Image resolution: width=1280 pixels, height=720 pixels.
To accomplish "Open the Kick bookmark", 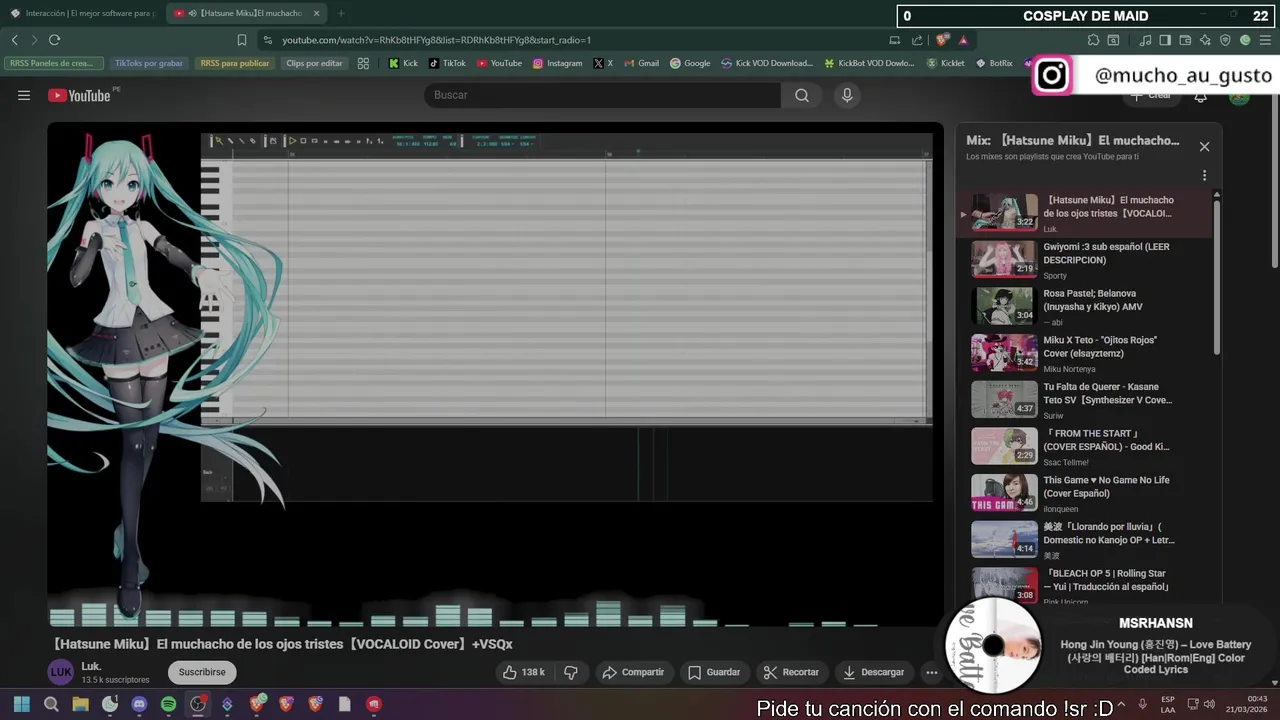I will [x=403, y=63].
